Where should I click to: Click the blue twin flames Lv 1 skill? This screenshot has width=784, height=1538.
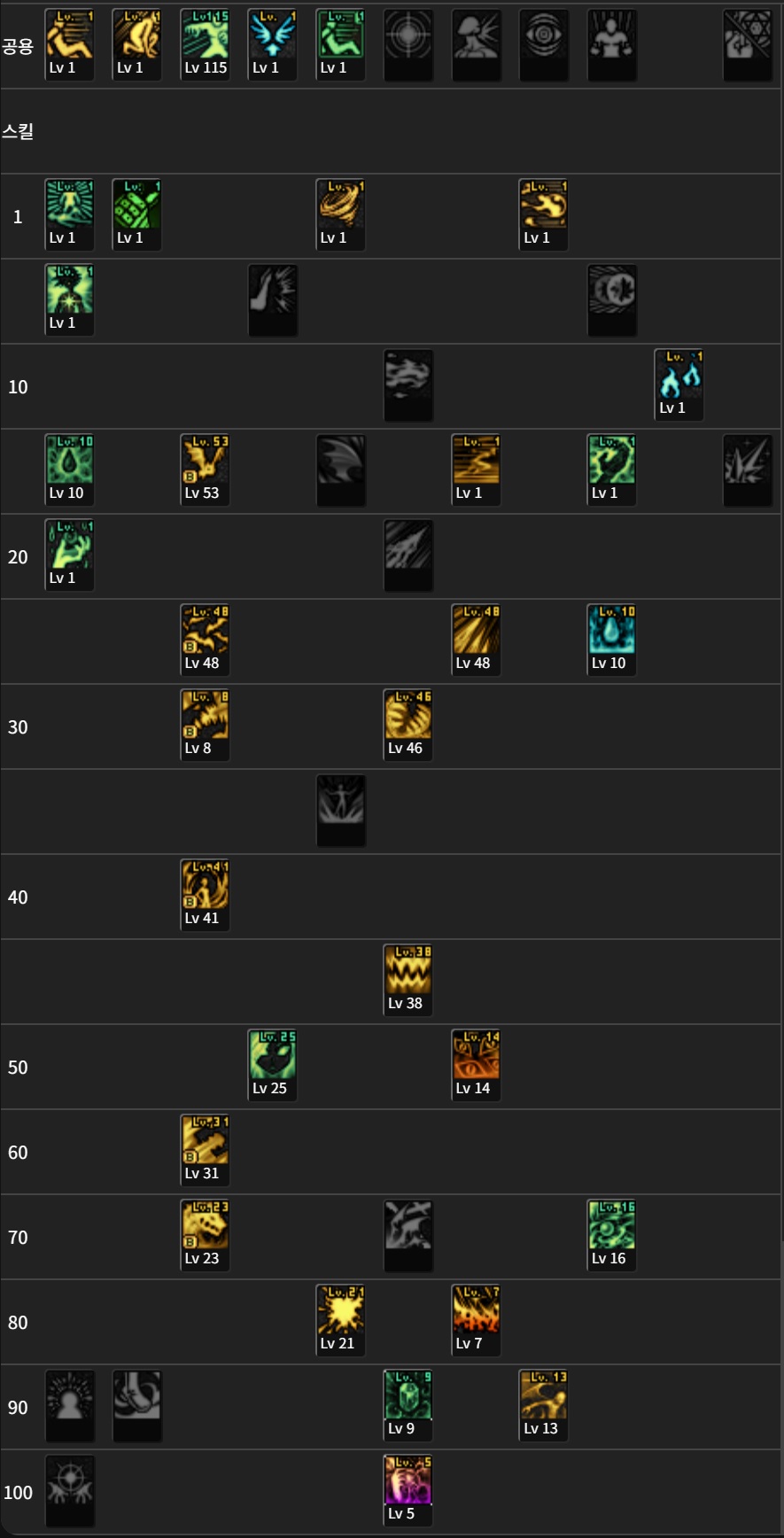click(679, 384)
